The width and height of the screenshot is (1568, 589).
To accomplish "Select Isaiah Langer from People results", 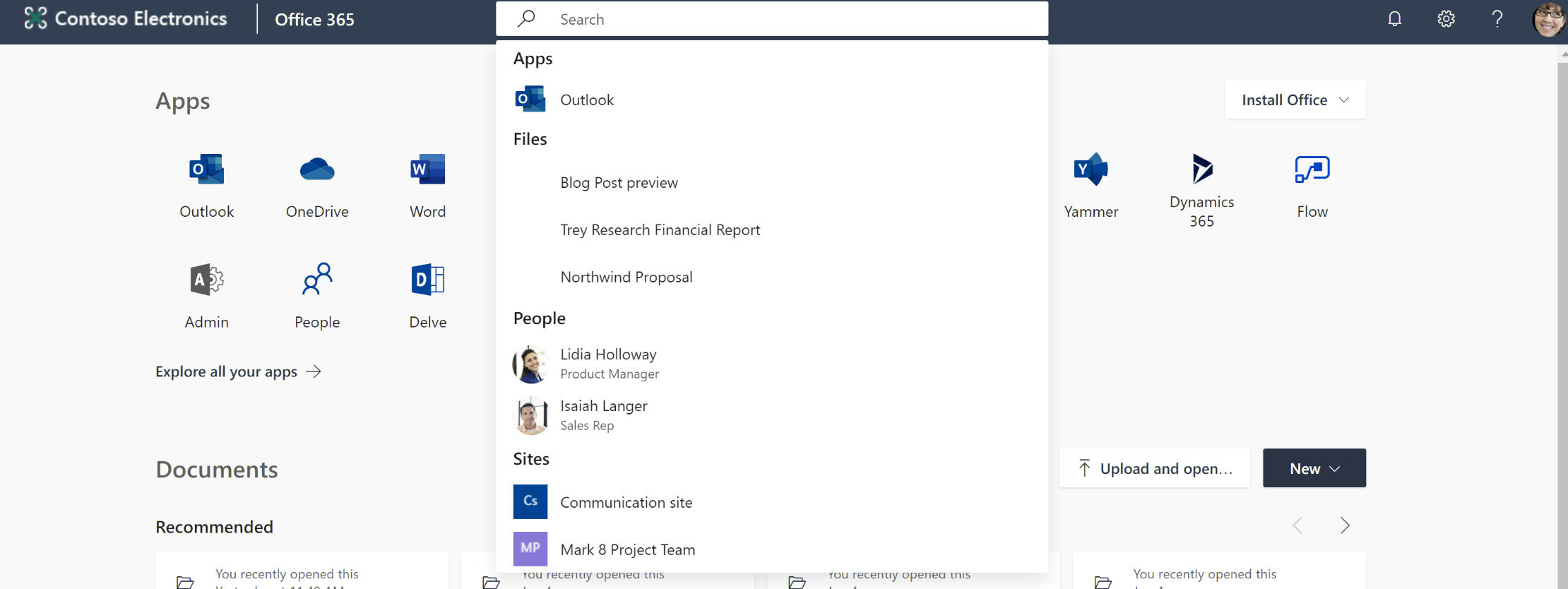I will coord(772,415).
